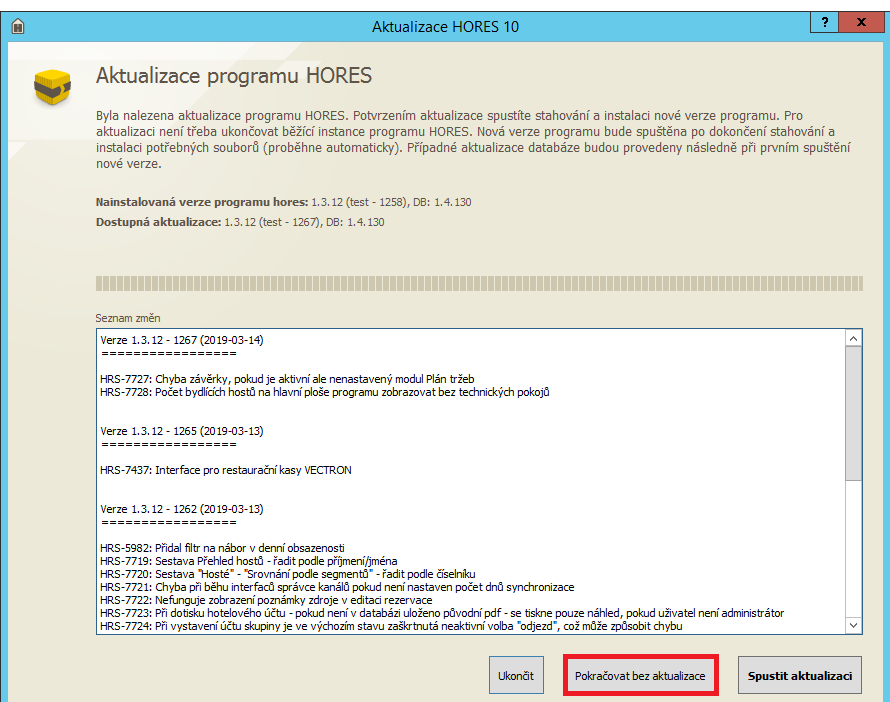Image resolution: width=890 pixels, height=702 pixels.
Task: Click the Verze 1.3.12 - 1267 heading
Action: click(x=182, y=340)
